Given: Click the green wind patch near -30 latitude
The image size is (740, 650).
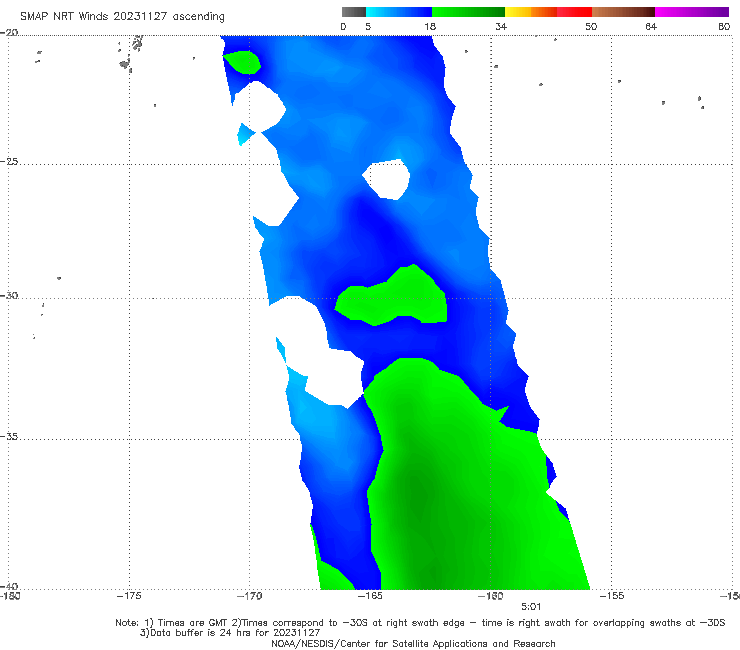Looking at the screenshot, I should 394,297.
